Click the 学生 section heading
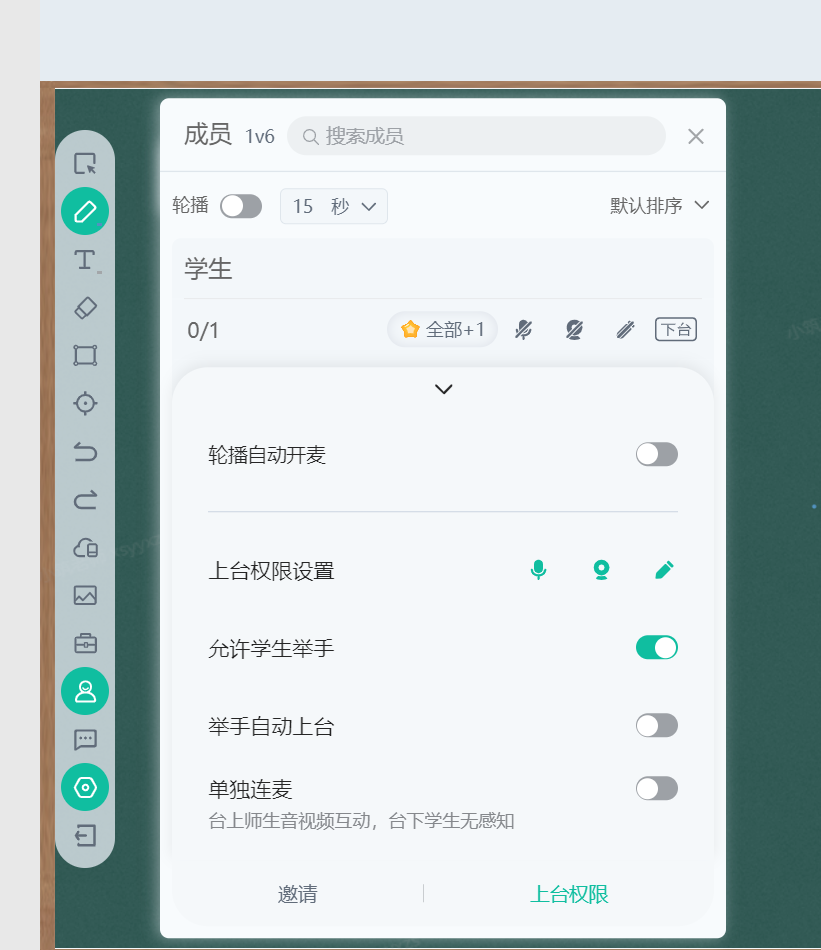The height and width of the screenshot is (950, 821). (x=208, y=269)
